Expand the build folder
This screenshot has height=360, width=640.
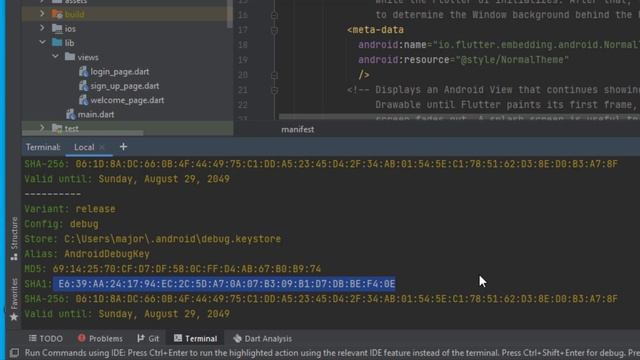coord(42,14)
